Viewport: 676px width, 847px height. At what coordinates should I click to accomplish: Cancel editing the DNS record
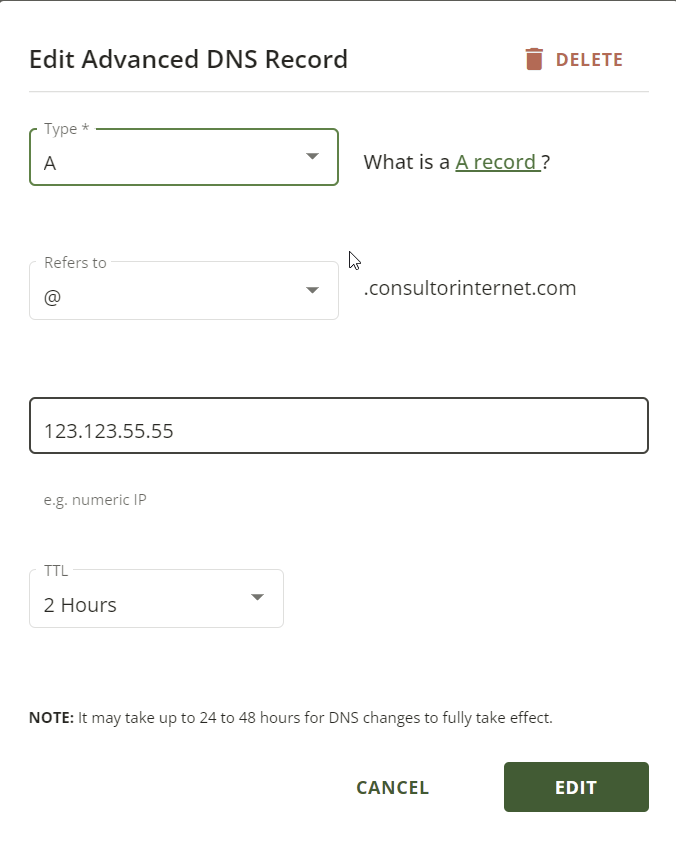click(392, 788)
